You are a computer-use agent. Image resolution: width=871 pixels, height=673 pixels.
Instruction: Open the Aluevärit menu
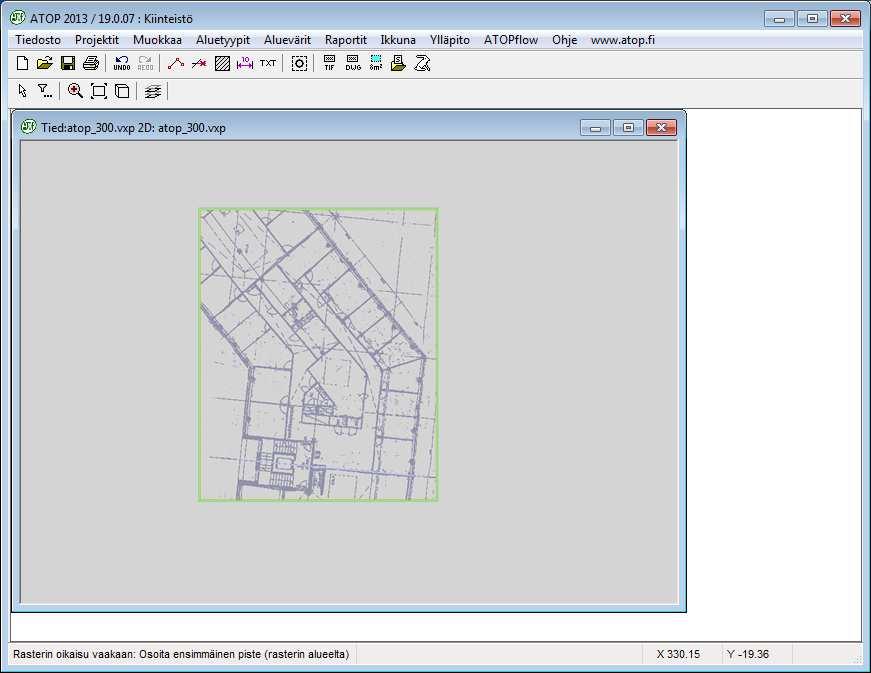[287, 40]
